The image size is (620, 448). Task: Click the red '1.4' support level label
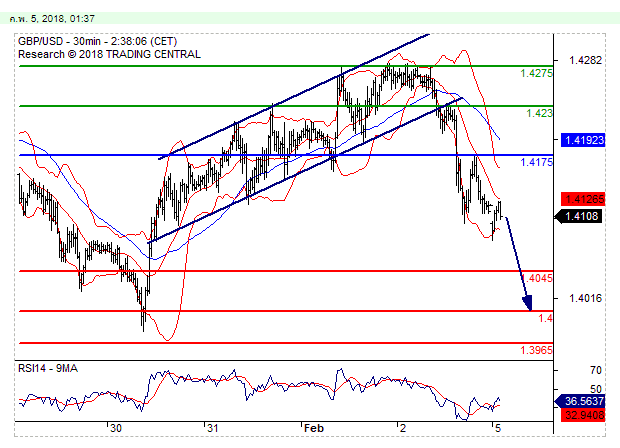click(x=545, y=318)
